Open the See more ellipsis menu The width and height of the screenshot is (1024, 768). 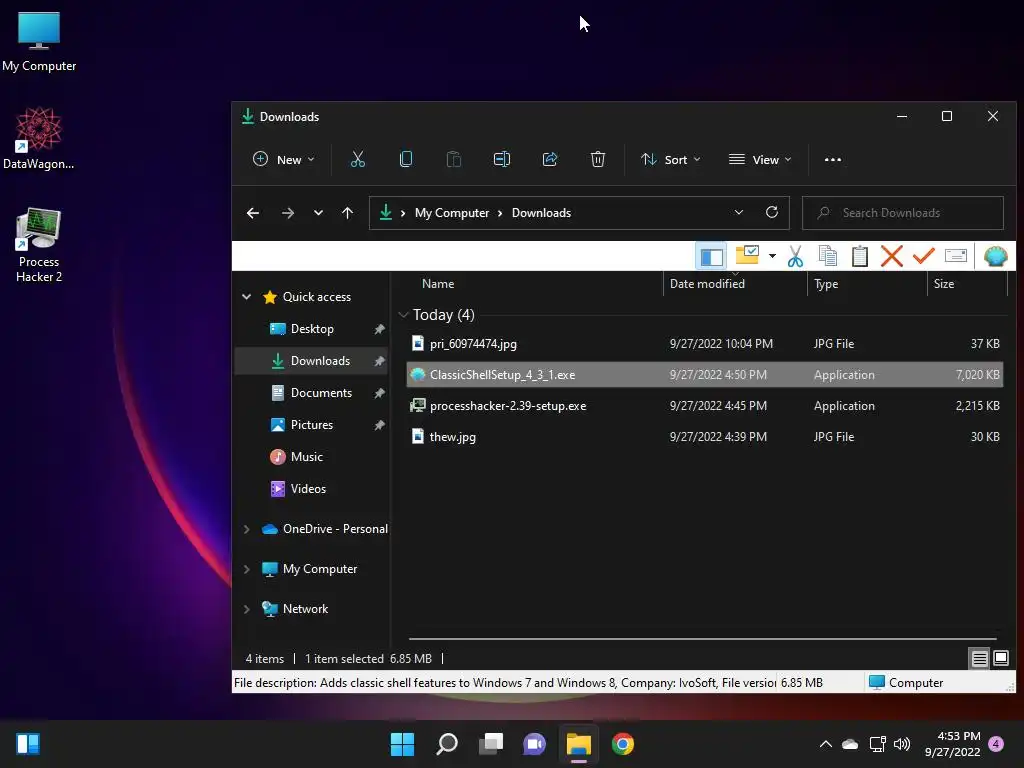833,159
